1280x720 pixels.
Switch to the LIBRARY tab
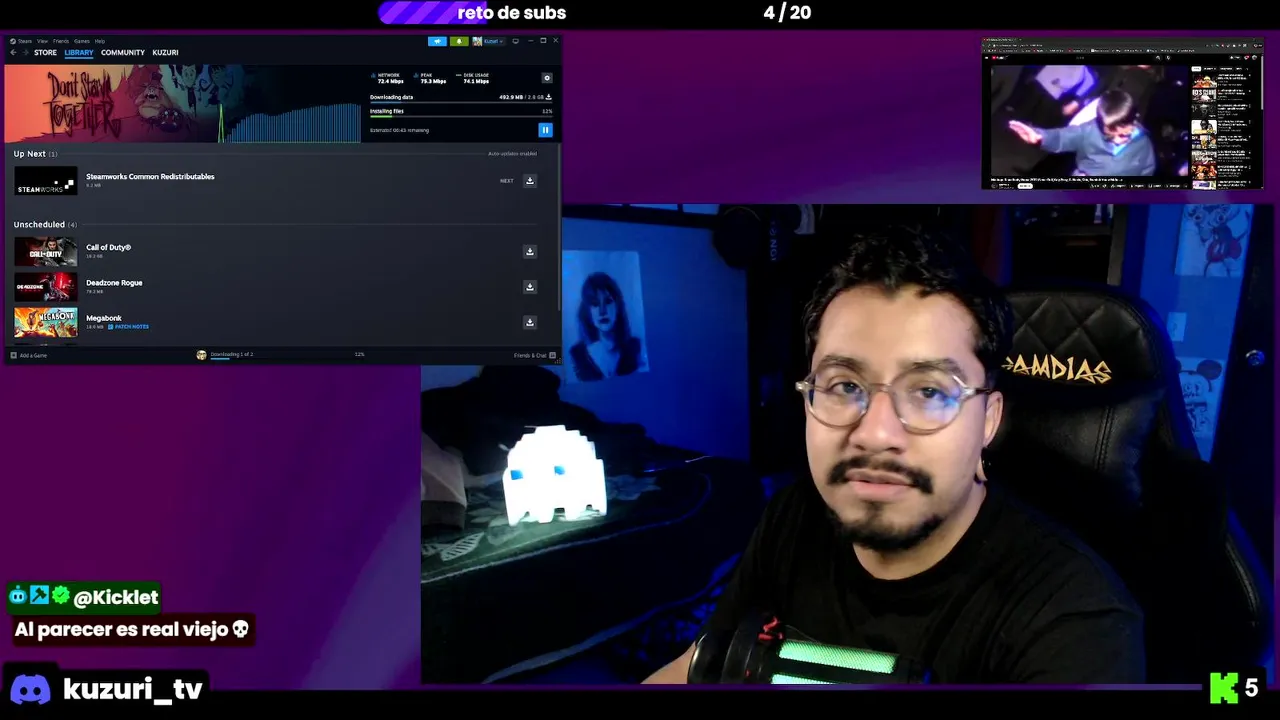[x=79, y=52]
